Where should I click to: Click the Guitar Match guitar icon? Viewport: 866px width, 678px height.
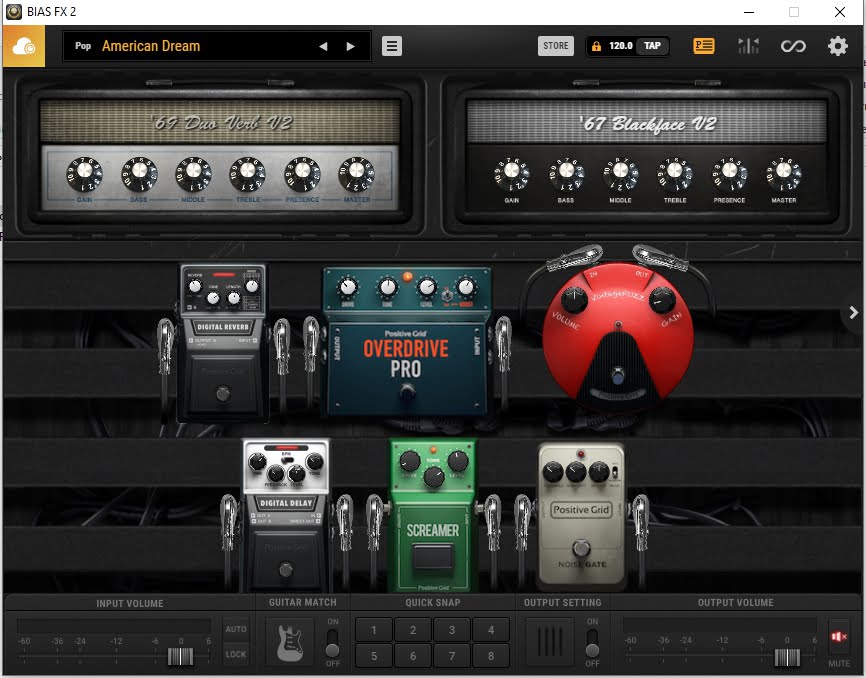(290, 642)
